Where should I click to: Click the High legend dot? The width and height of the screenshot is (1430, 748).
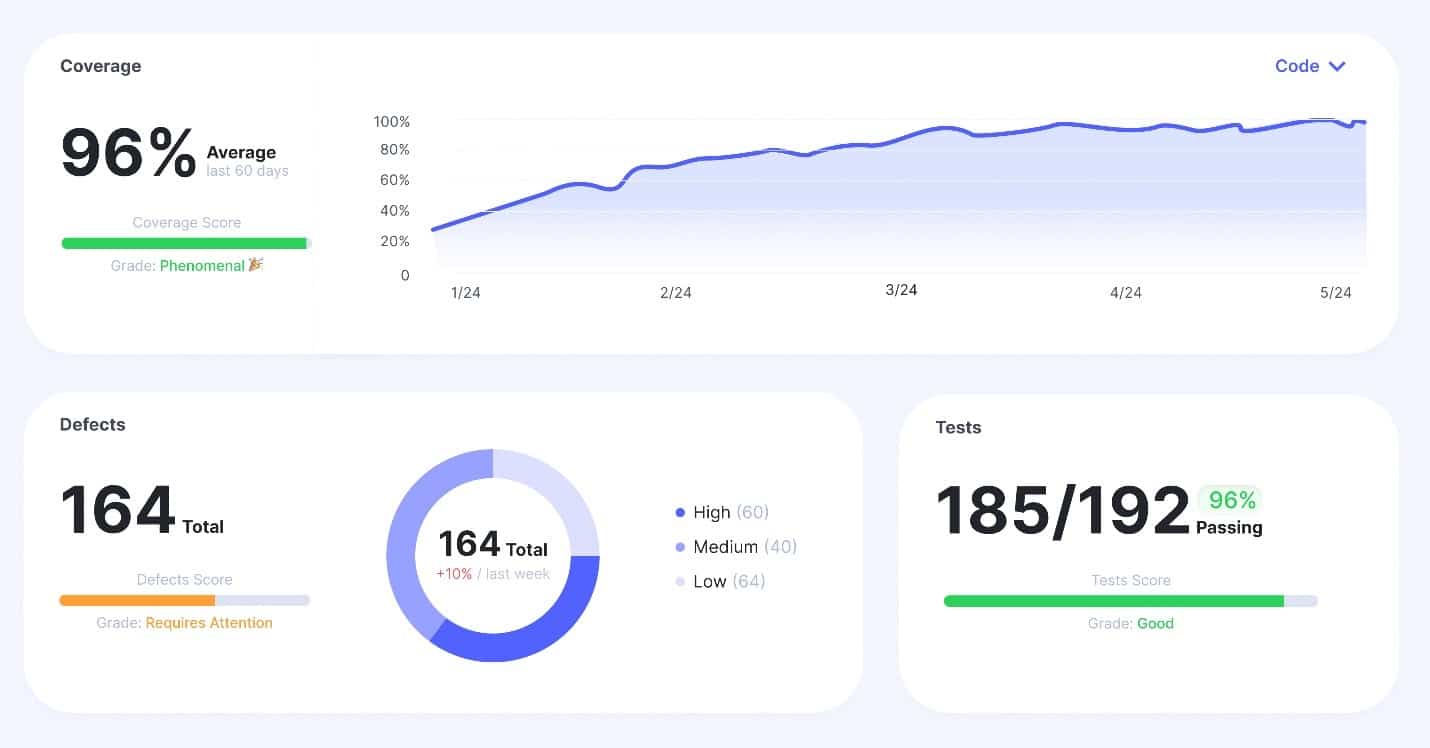pos(680,512)
